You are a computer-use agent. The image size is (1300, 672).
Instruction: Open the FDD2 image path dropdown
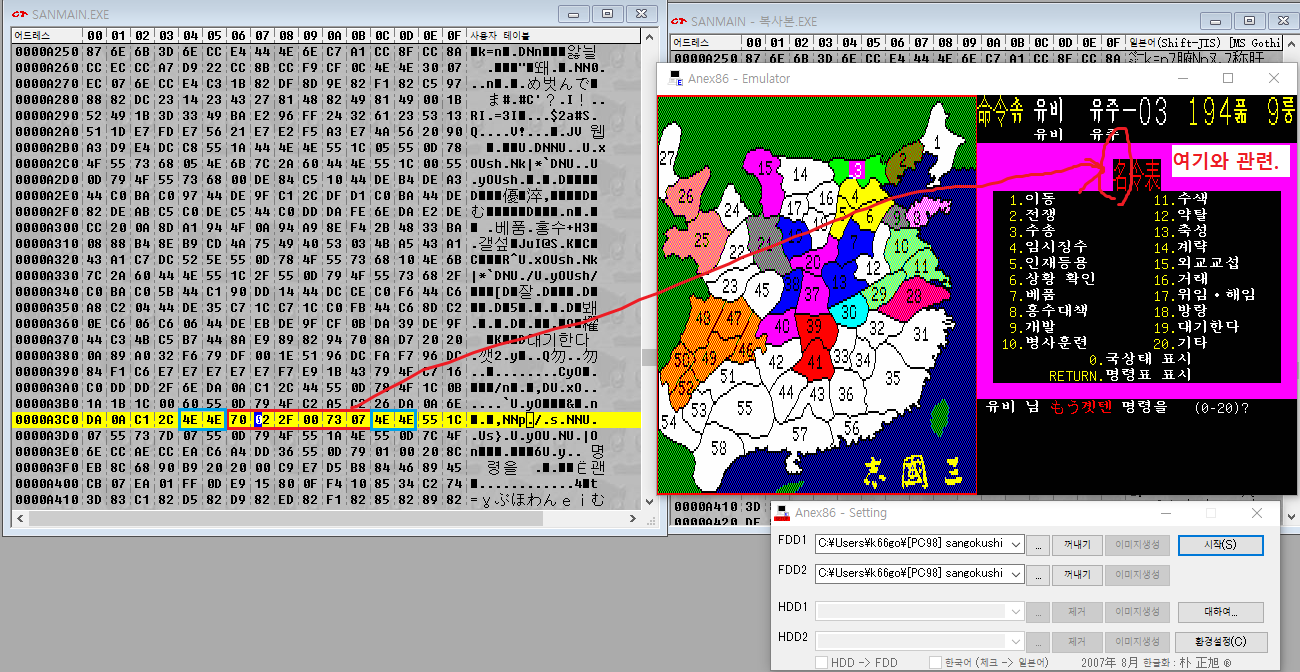point(1016,574)
